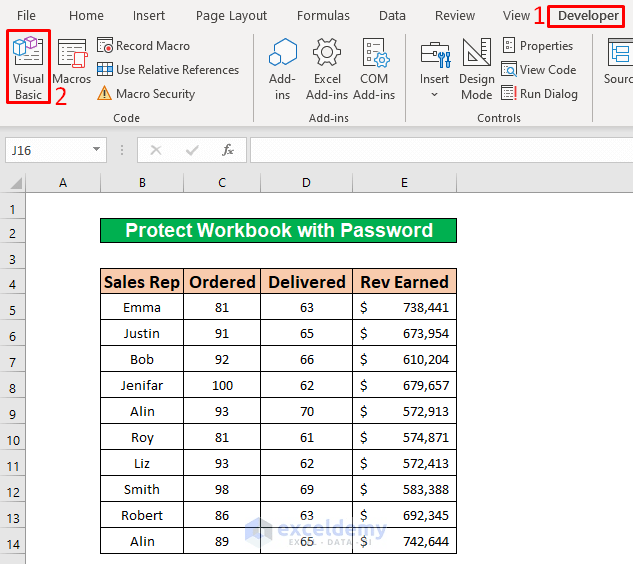Click the Delivered value 69
633x564 pixels.
click(x=306, y=489)
